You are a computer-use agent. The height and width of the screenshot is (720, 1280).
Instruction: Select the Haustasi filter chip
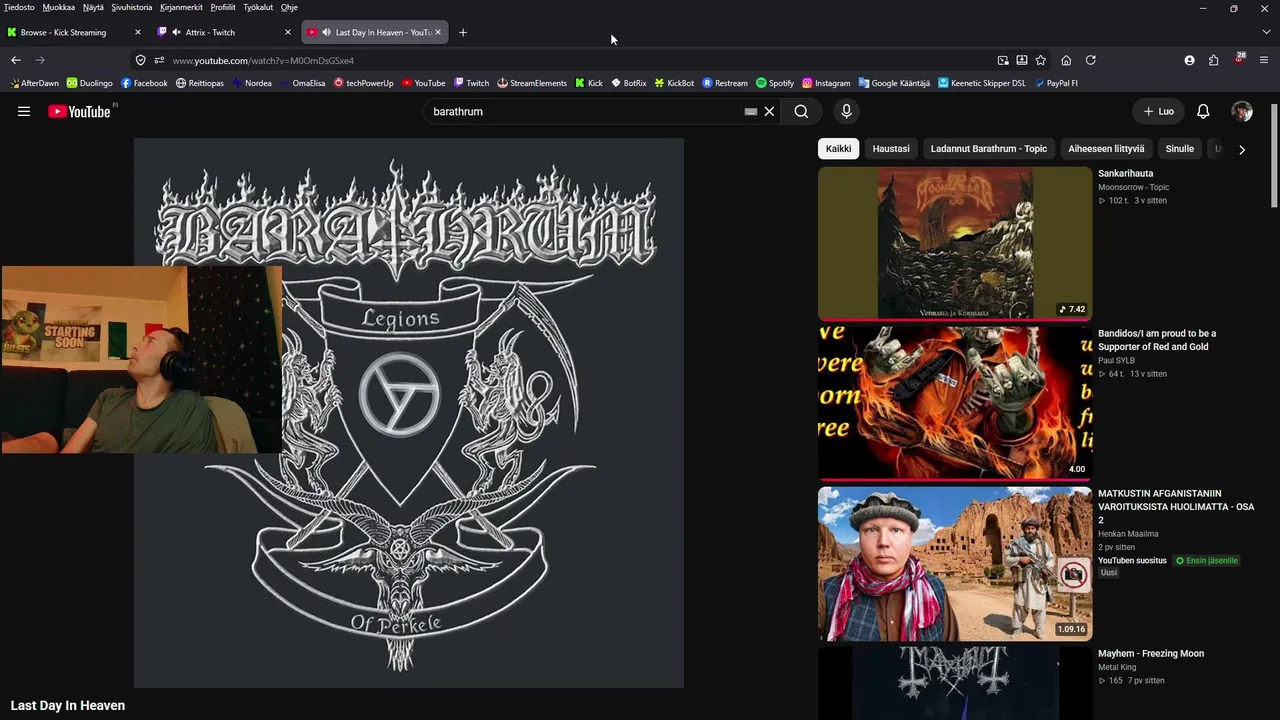tap(891, 149)
